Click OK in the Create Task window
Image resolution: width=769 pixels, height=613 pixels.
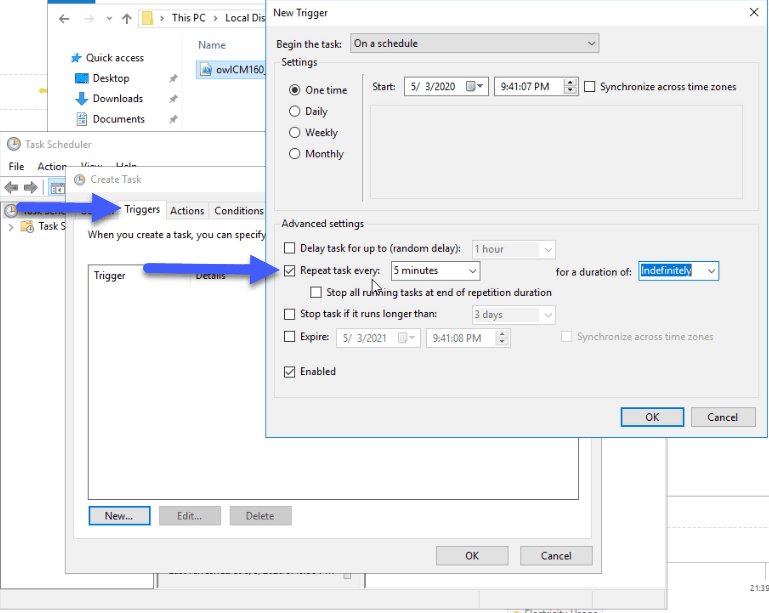[x=472, y=556]
